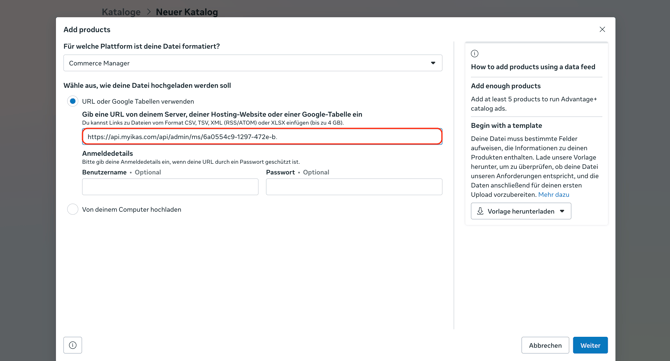Click the breadcrumb chevron separator
670x361 pixels.
coord(148,12)
